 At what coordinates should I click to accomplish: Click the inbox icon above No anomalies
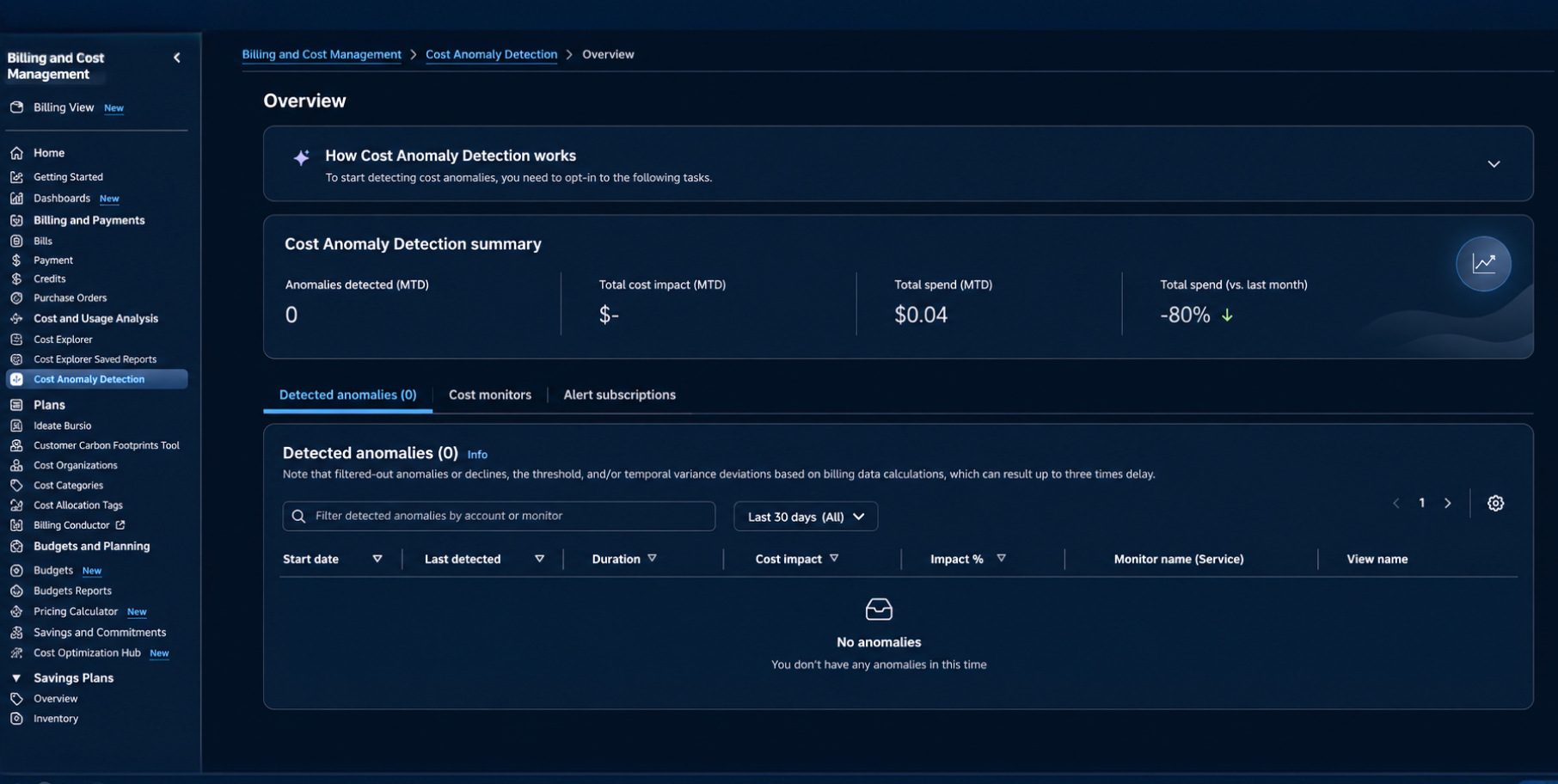879,609
